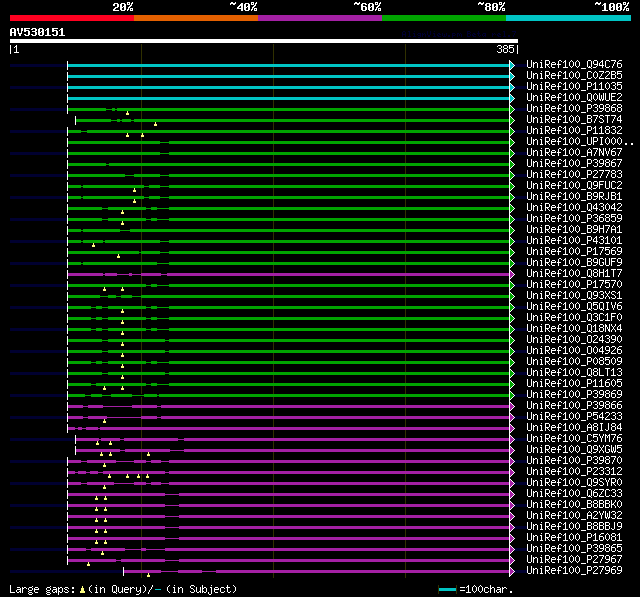Open hit label UniRef100_Q8H1T7
The image size is (640, 597).
[573, 273]
